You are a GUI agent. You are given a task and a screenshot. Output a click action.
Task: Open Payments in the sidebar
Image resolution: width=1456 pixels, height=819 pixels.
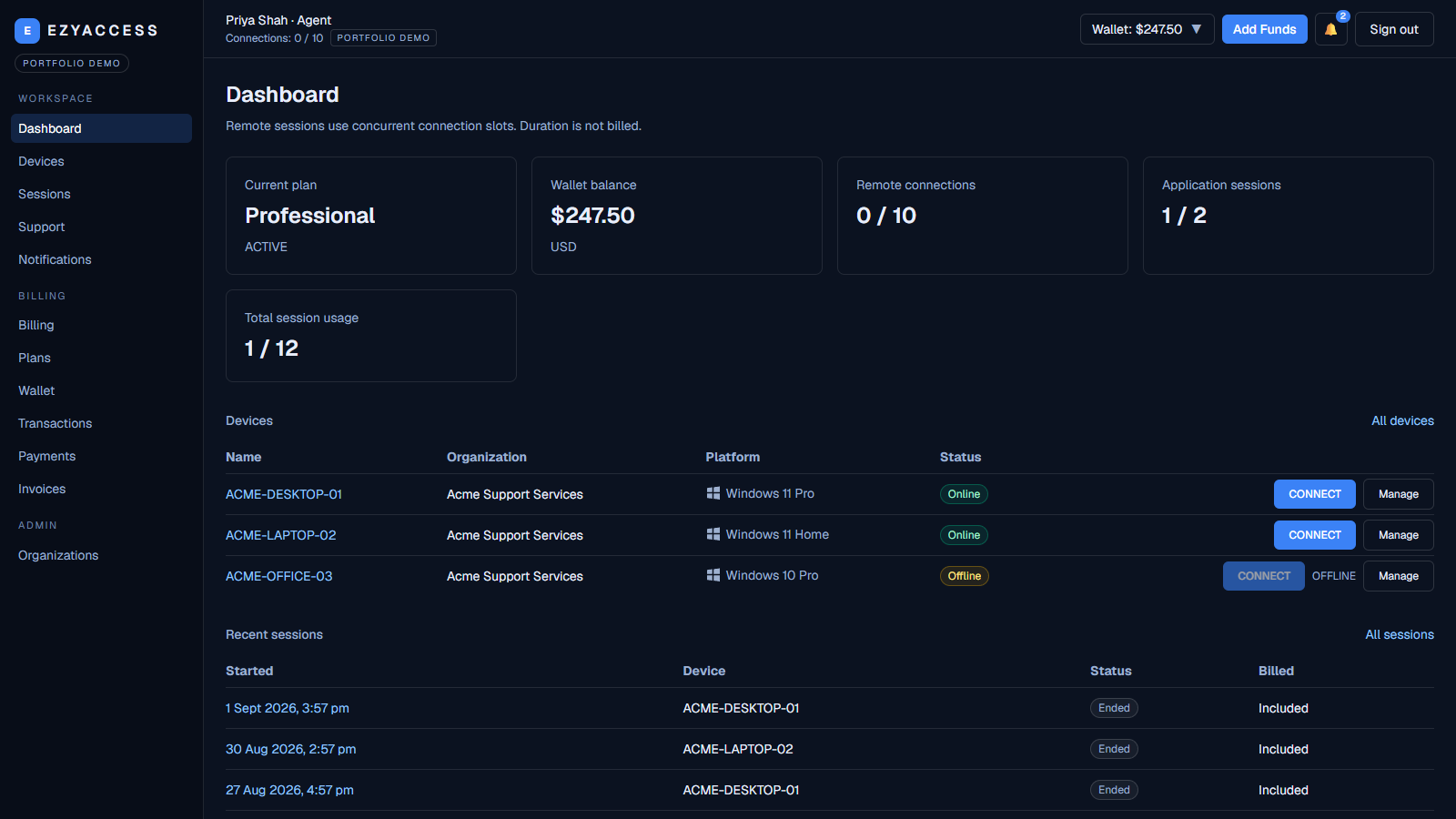[101, 456]
